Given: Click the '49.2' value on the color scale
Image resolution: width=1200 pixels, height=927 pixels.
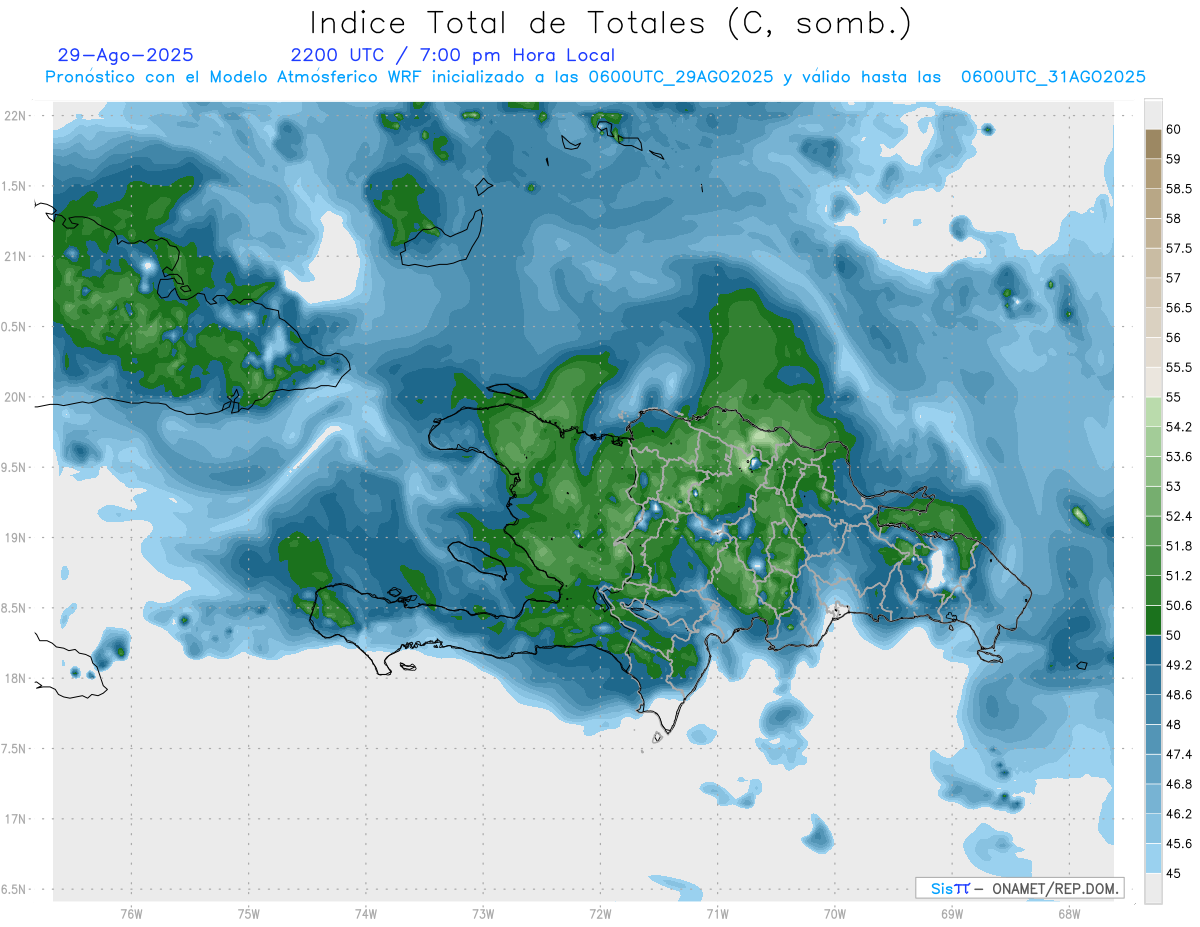Looking at the screenshot, I should [x=1177, y=665].
